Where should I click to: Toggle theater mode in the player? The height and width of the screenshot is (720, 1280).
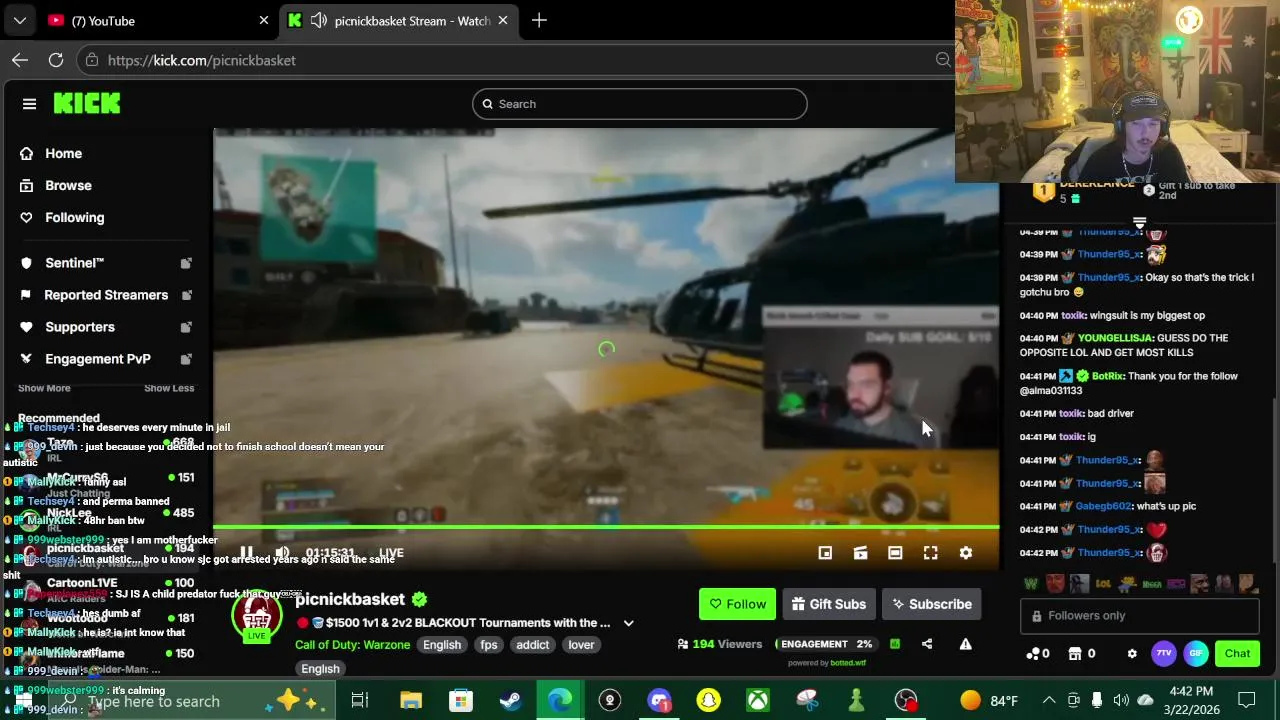click(x=895, y=552)
